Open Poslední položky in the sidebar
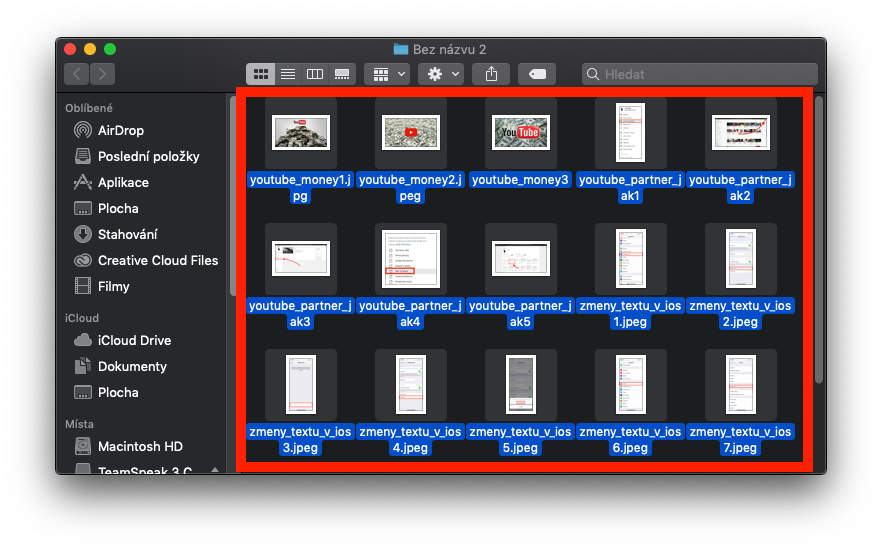The height and width of the screenshot is (548, 882). (x=146, y=156)
